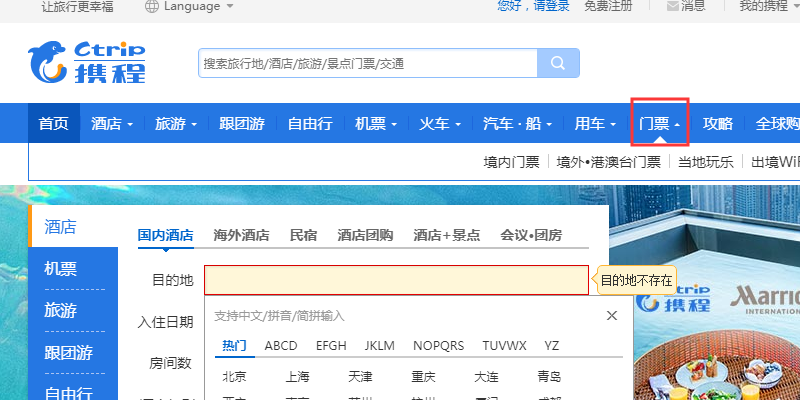The image size is (800, 400).
Task: Click the envelope 消息 icon
Action: click(672, 6)
